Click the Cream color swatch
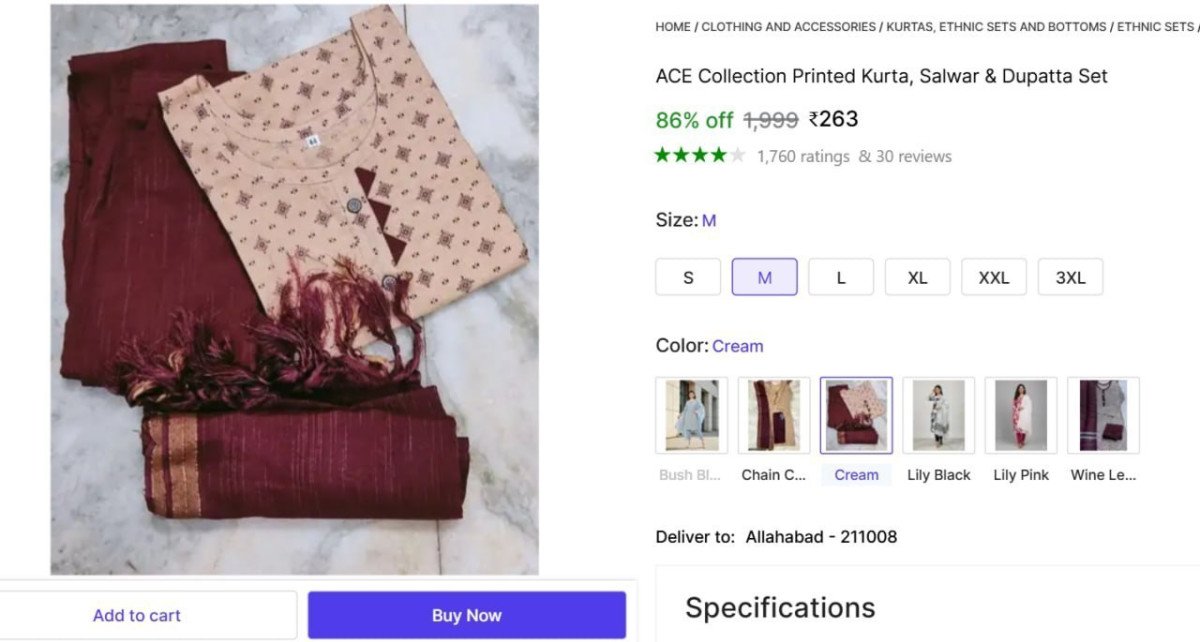Screen dimensions: 1200x642 pos(856,414)
